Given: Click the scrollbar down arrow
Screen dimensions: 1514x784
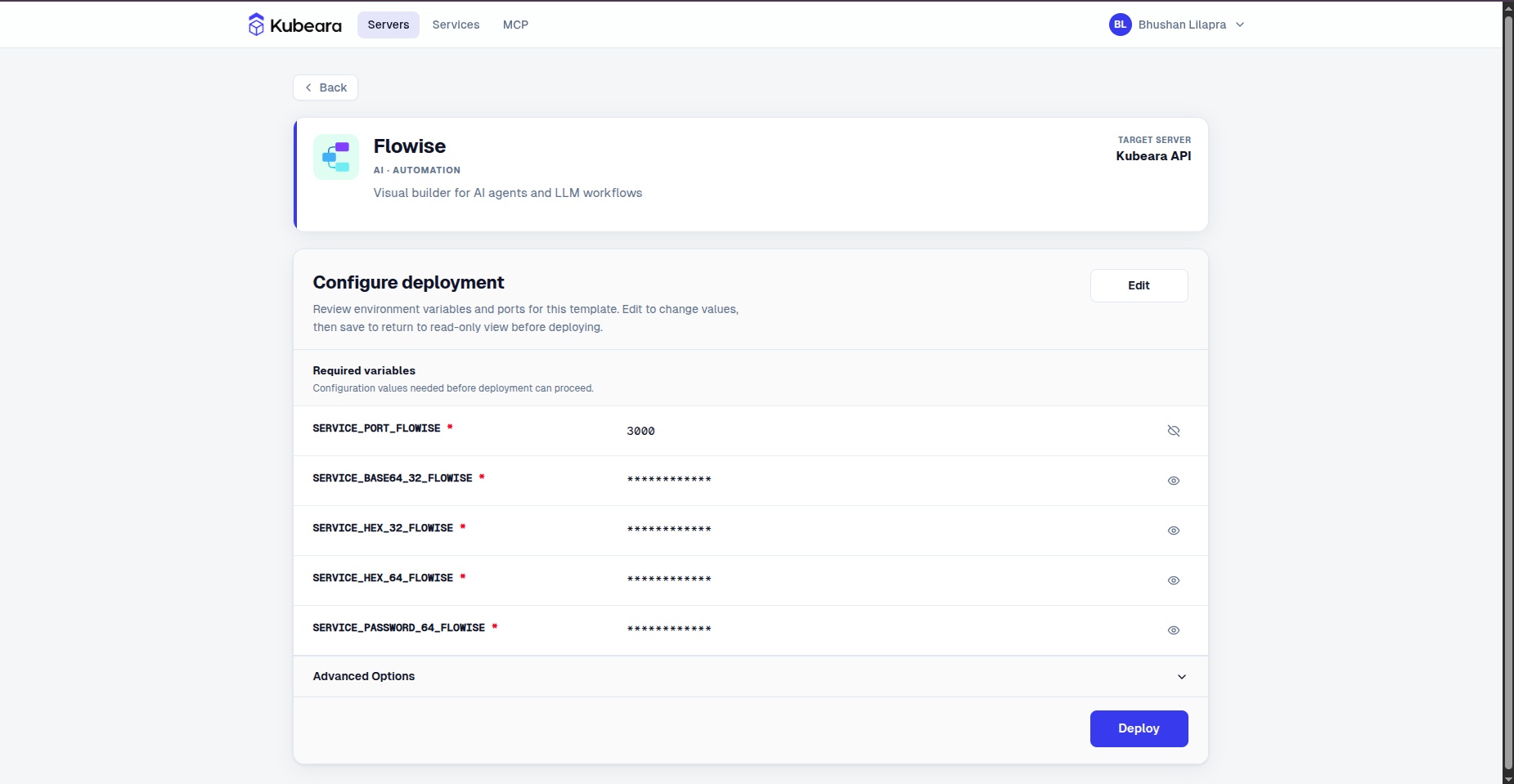Looking at the screenshot, I should pyautogui.click(x=1508, y=778).
